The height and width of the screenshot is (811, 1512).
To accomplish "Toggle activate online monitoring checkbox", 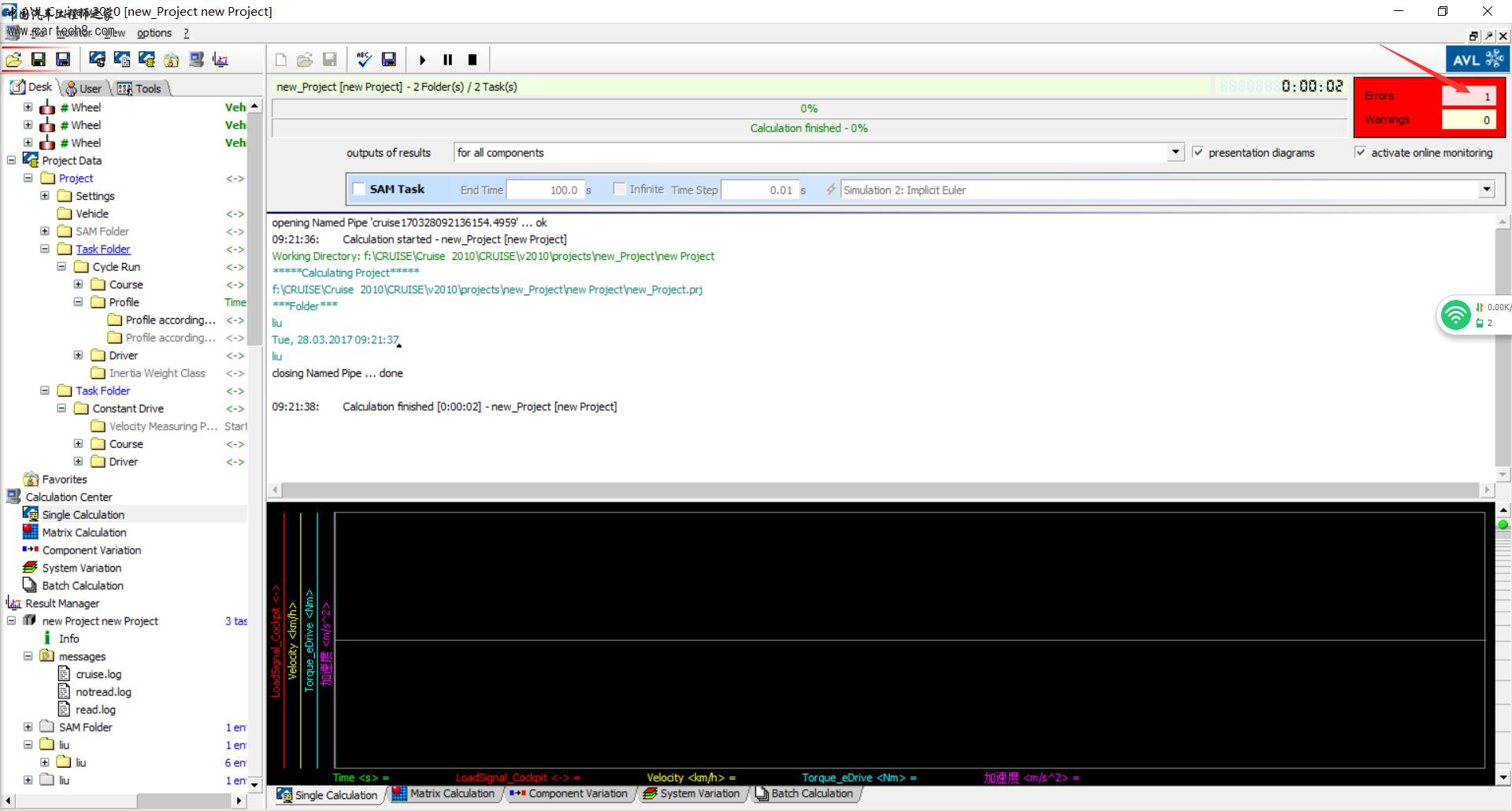I will point(1360,152).
